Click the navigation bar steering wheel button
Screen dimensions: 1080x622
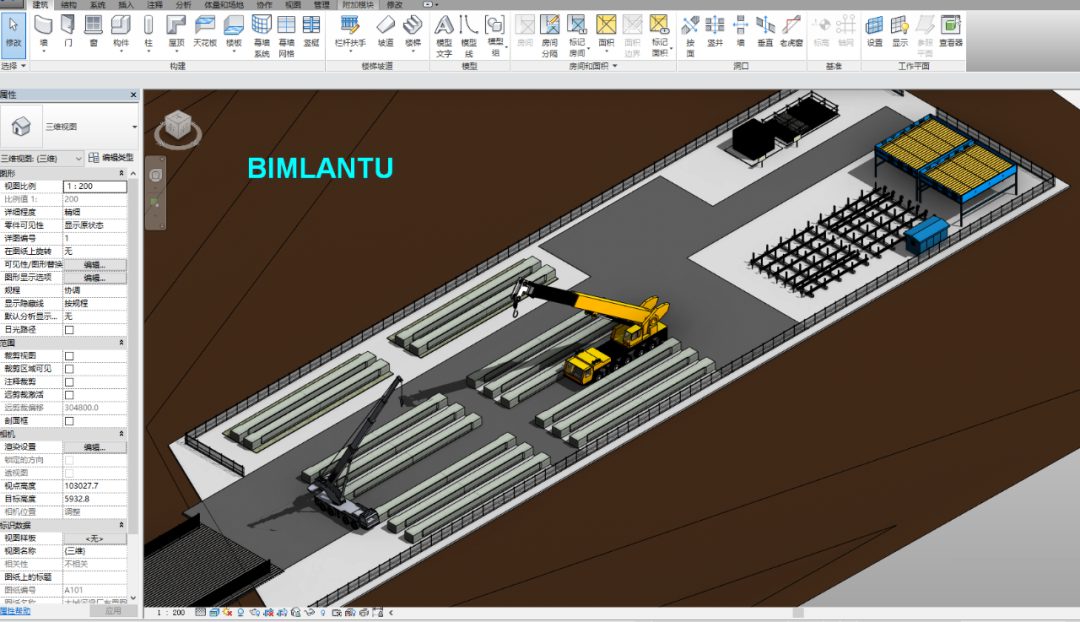coord(156,175)
